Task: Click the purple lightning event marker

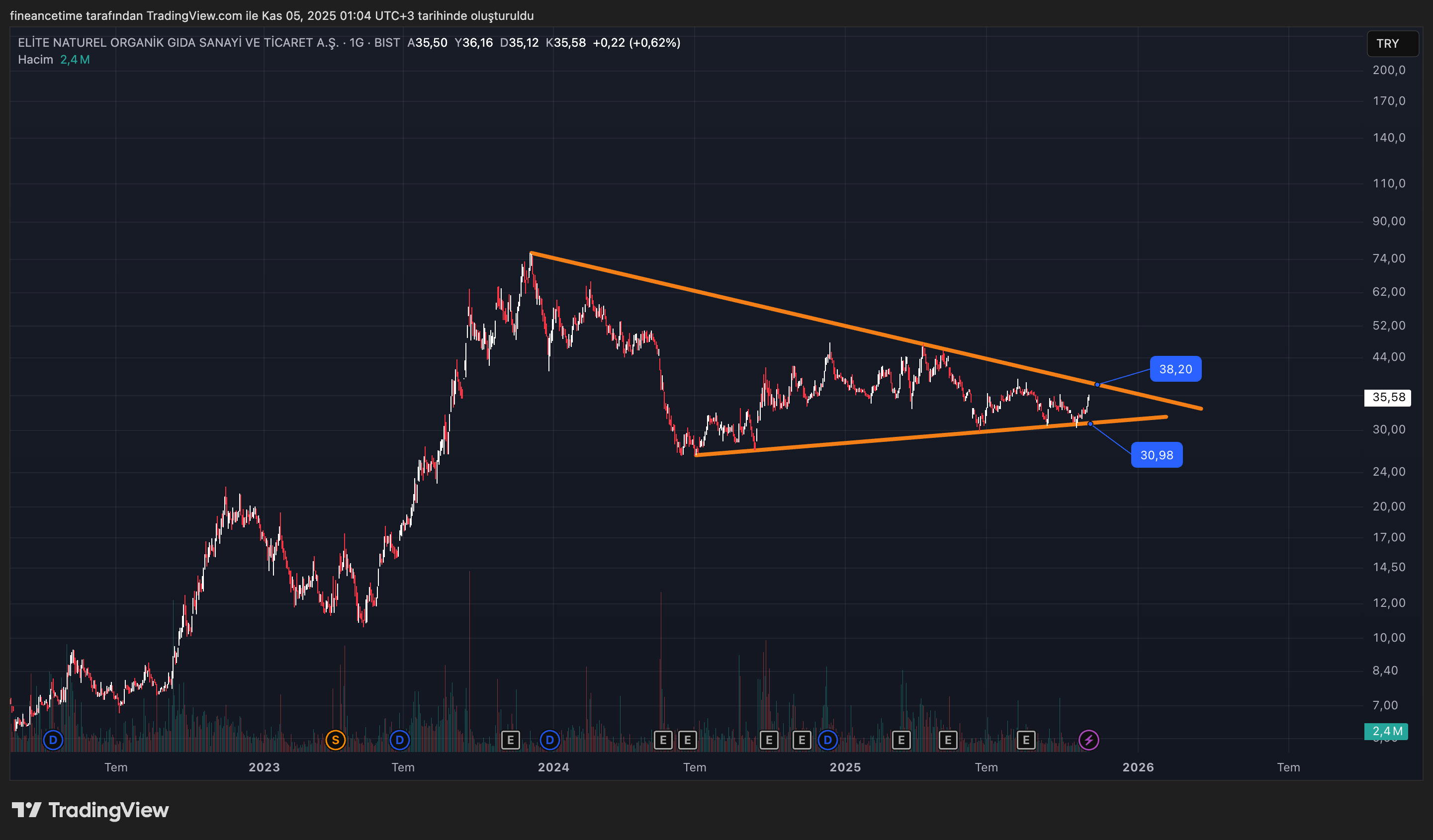Action: point(1088,740)
